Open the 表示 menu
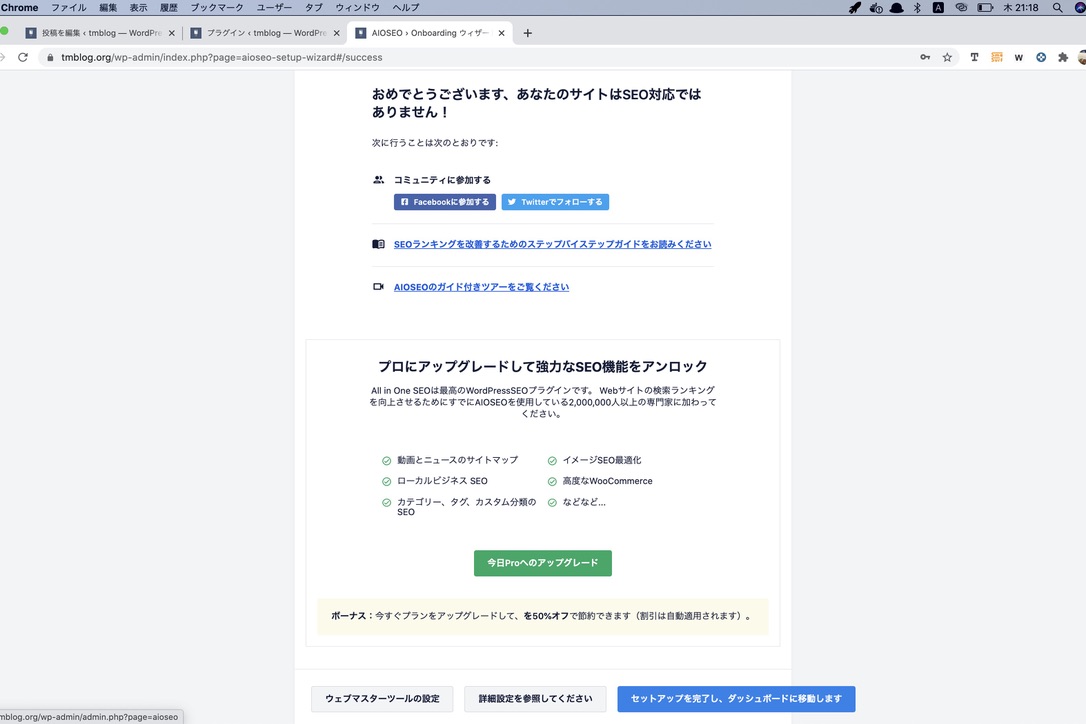The image size is (1086, 724). coord(139,8)
